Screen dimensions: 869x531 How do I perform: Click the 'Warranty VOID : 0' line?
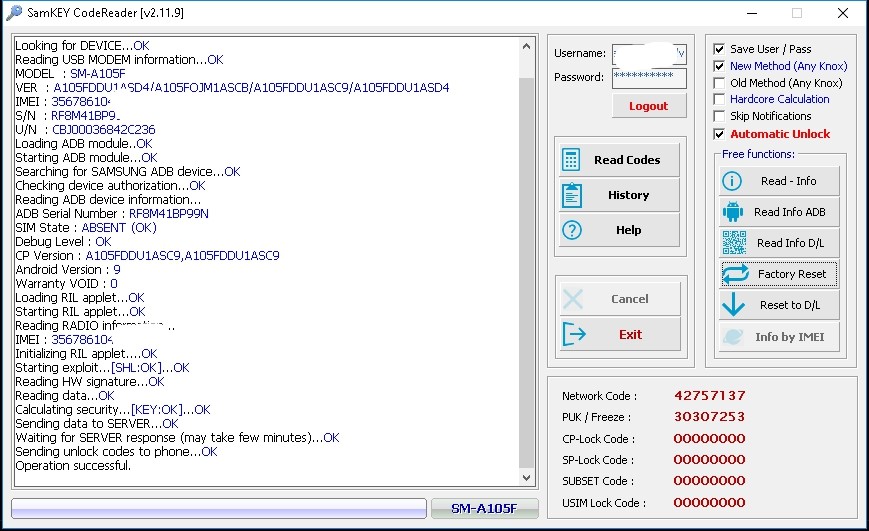click(67, 284)
